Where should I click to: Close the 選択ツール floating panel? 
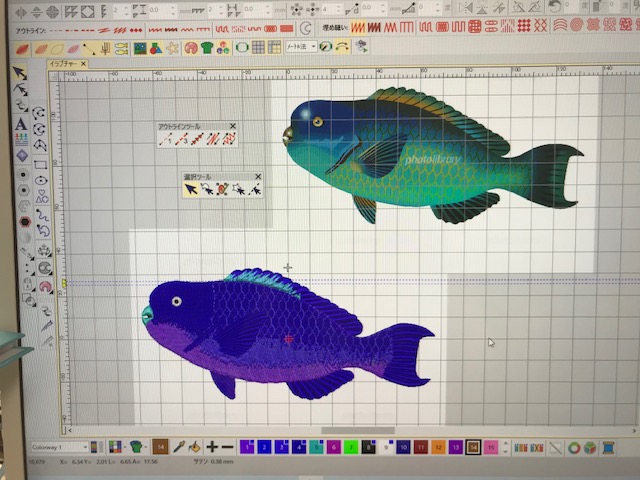(258, 176)
